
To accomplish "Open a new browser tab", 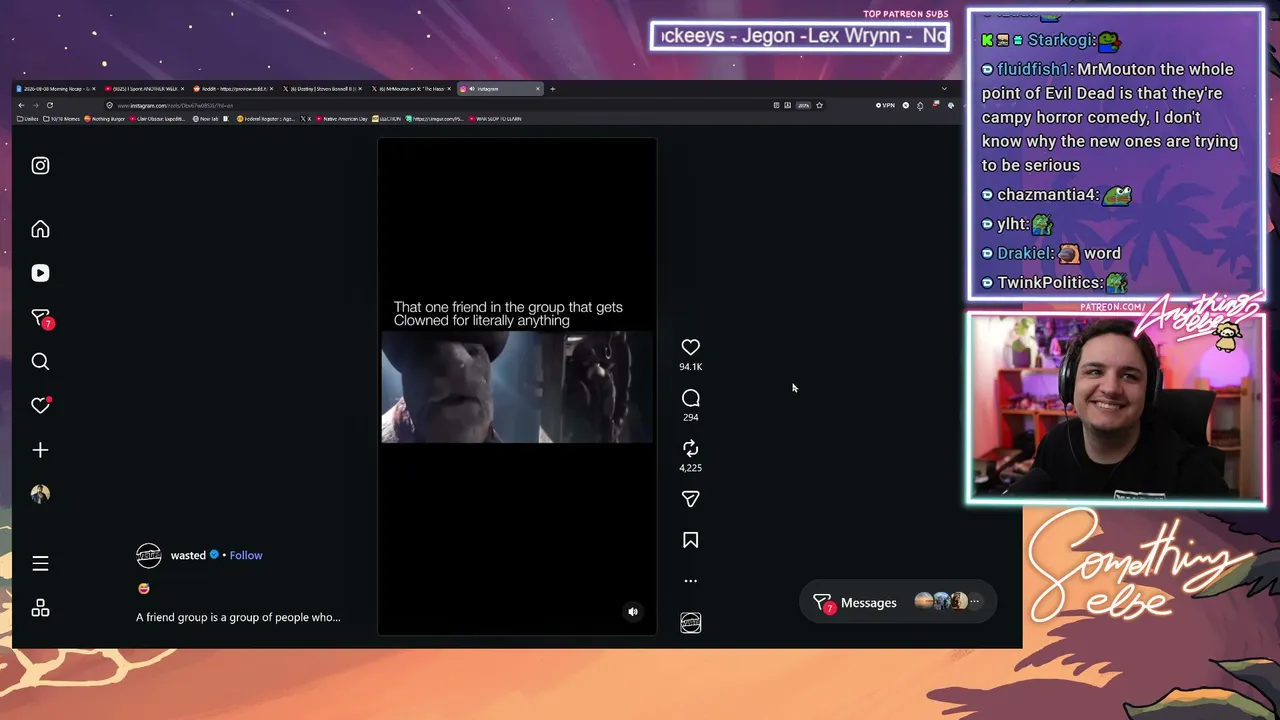I will pyautogui.click(x=552, y=89).
